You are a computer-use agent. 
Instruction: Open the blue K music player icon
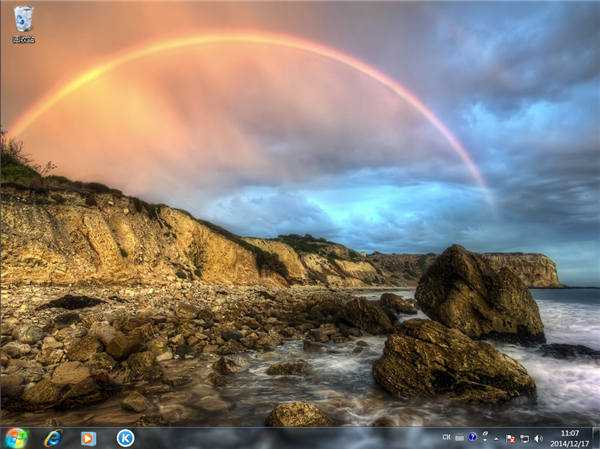(x=125, y=438)
